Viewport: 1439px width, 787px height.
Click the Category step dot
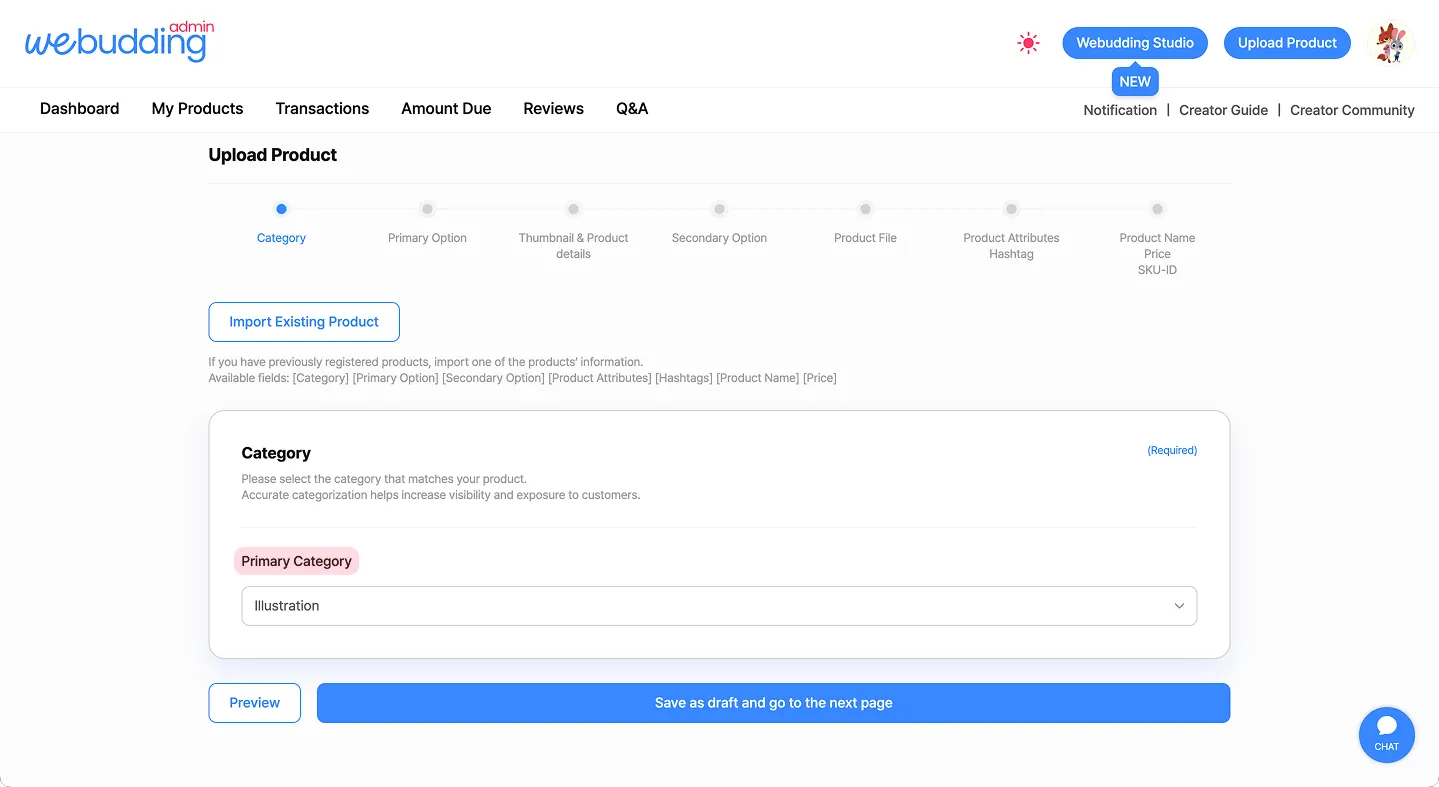(x=281, y=209)
